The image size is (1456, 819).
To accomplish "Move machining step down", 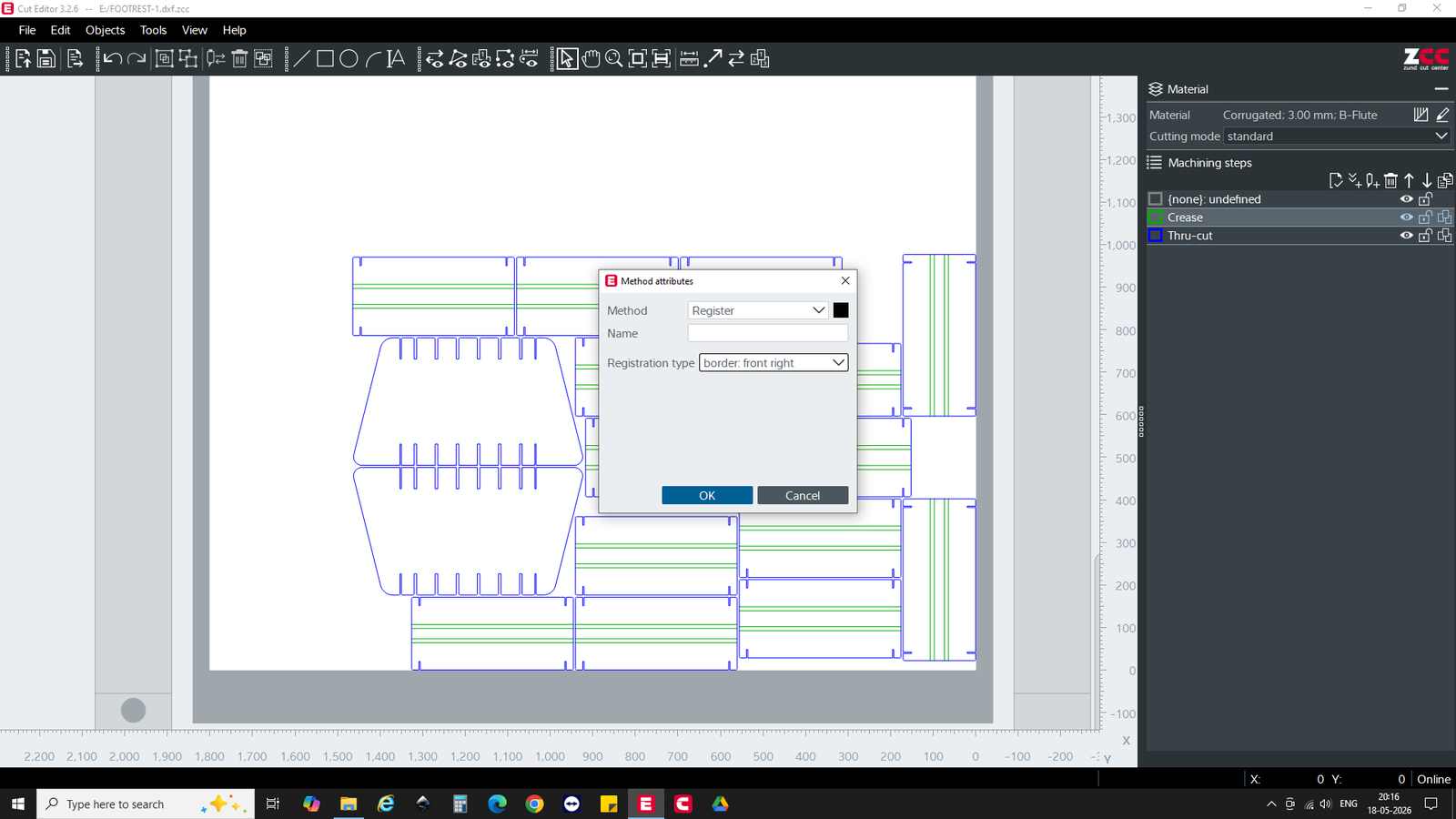I will click(x=1427, y=180).
